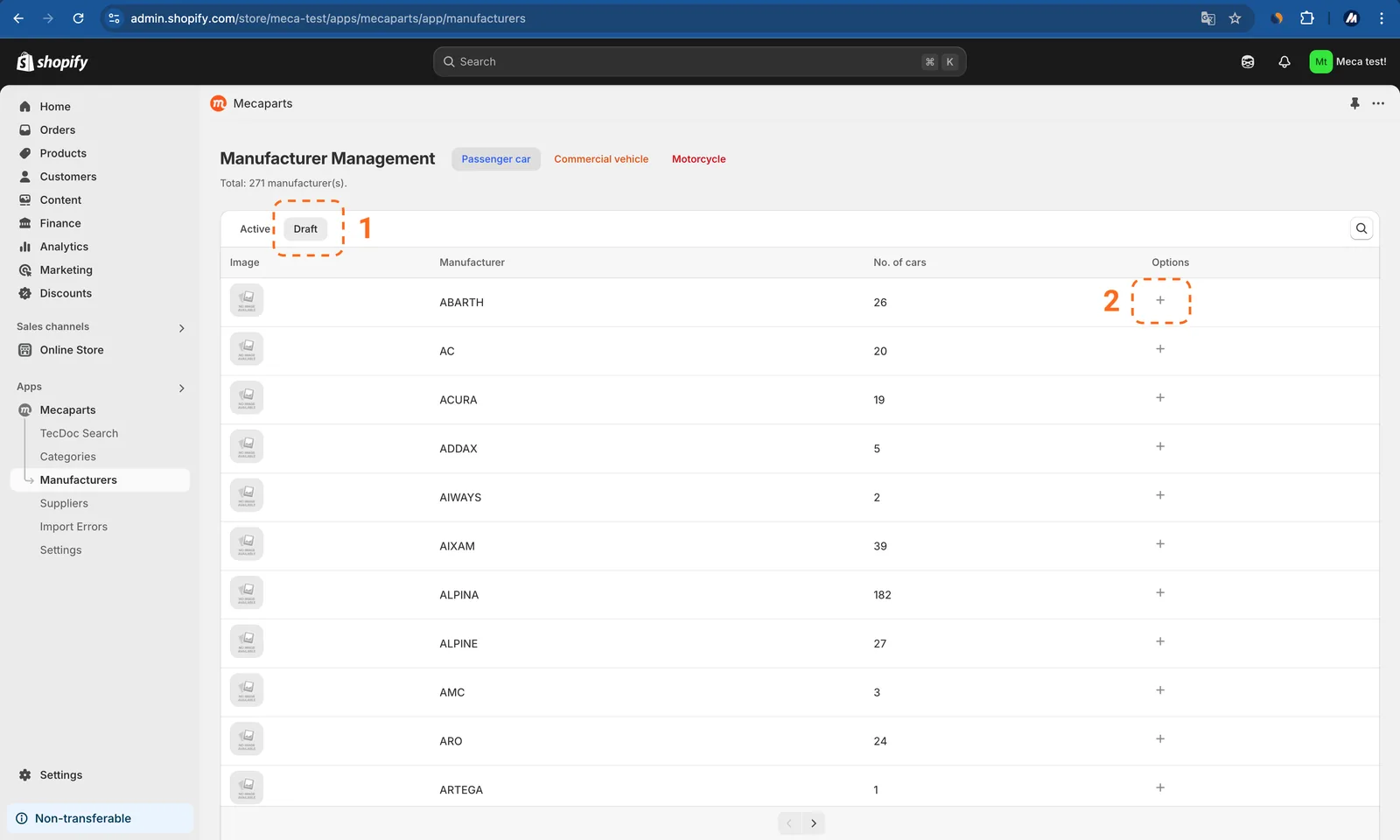Click the plus icon in the ABARTH row

1160,300
